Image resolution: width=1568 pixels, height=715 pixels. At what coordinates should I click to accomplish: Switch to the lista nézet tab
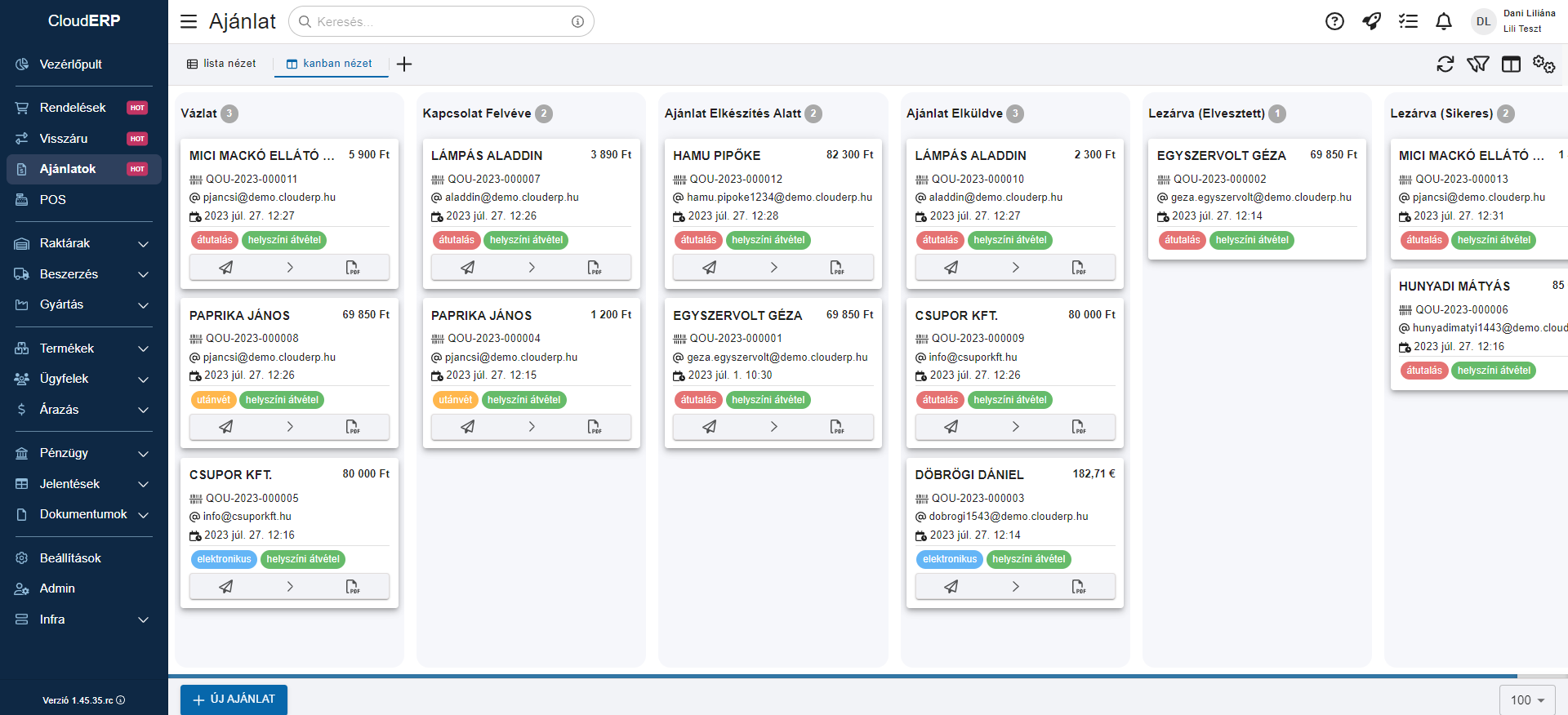pos(221,64)
